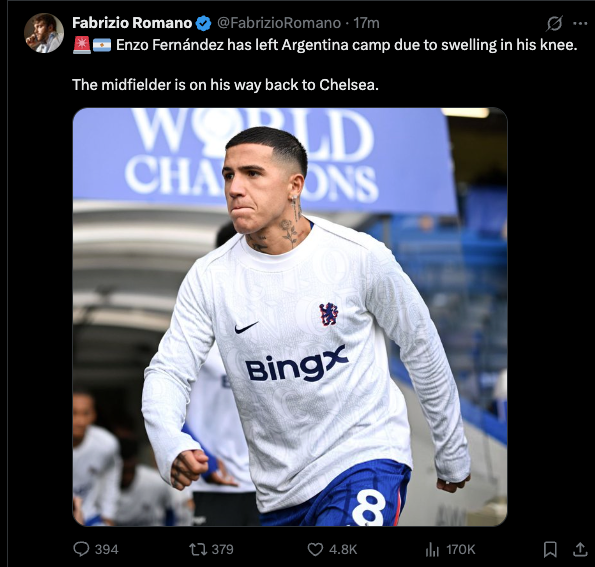This screenshot has width=595, height=567.
Task: Toggle the heart like icon
Action: [x=315, y=549]
